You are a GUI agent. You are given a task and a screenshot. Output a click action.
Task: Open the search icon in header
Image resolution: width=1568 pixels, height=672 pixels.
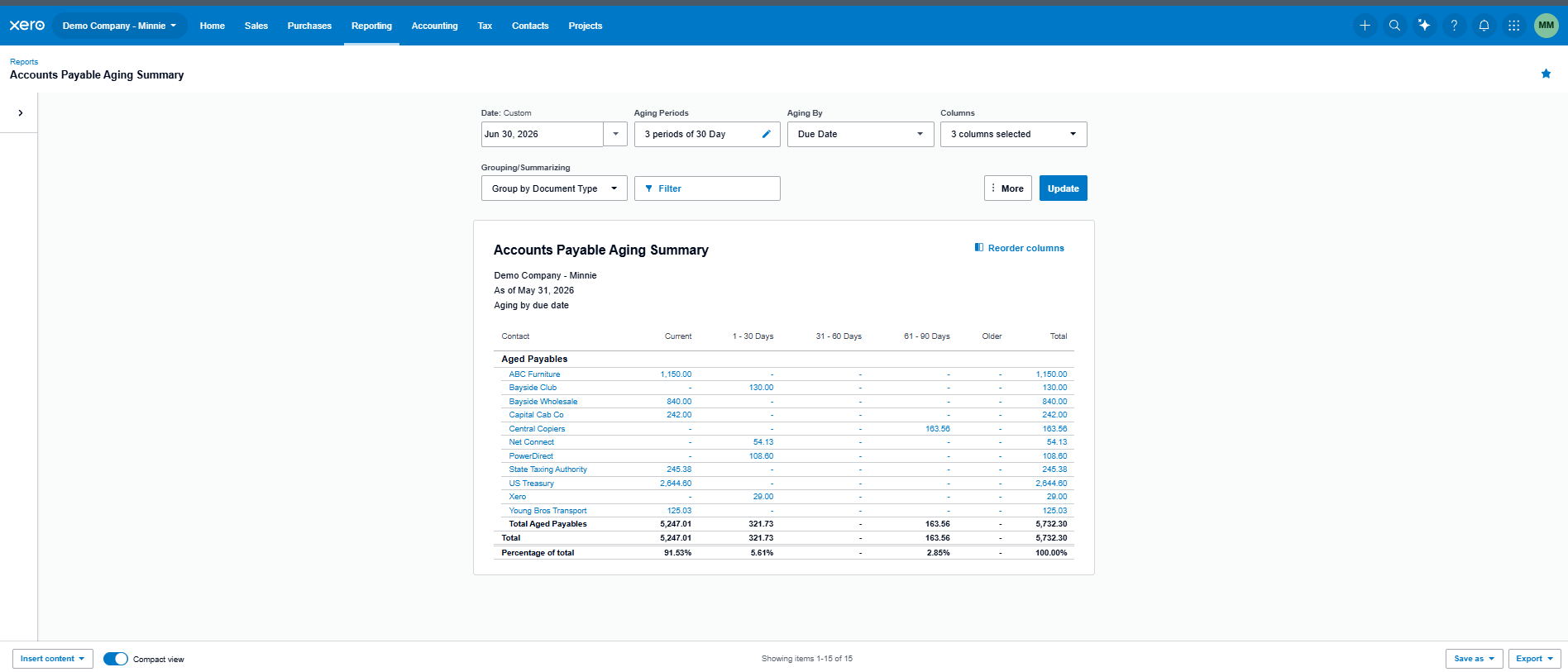tap(1394, 26)
